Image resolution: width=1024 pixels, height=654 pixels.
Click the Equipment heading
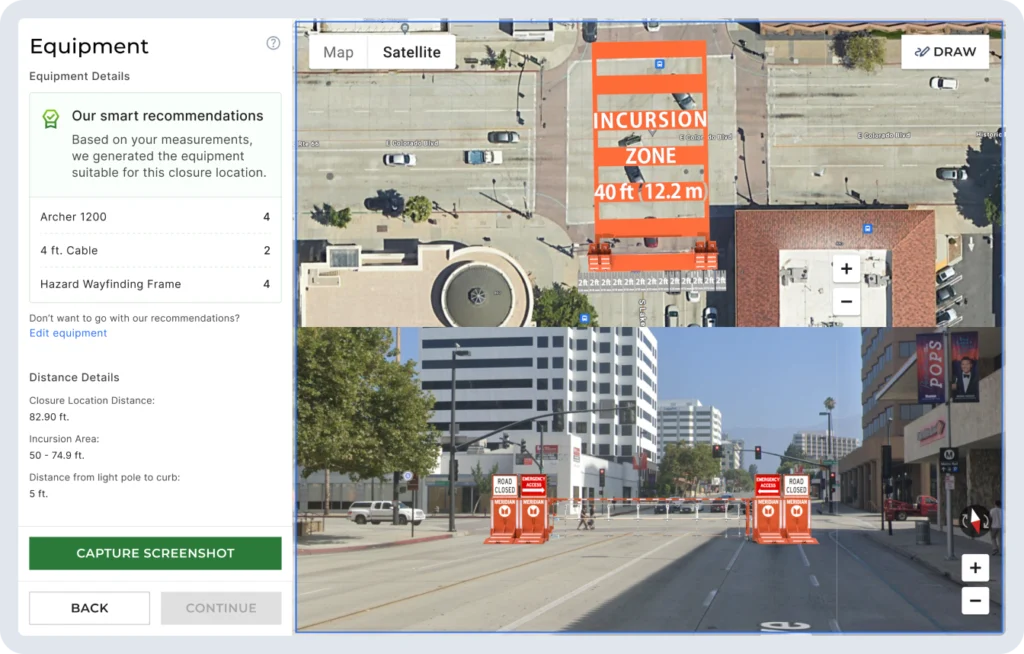coord(89,46)
